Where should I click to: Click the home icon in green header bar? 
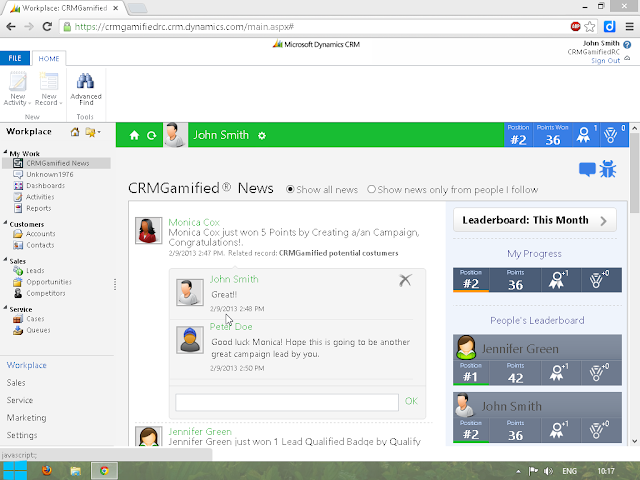[x=134, y=135]
